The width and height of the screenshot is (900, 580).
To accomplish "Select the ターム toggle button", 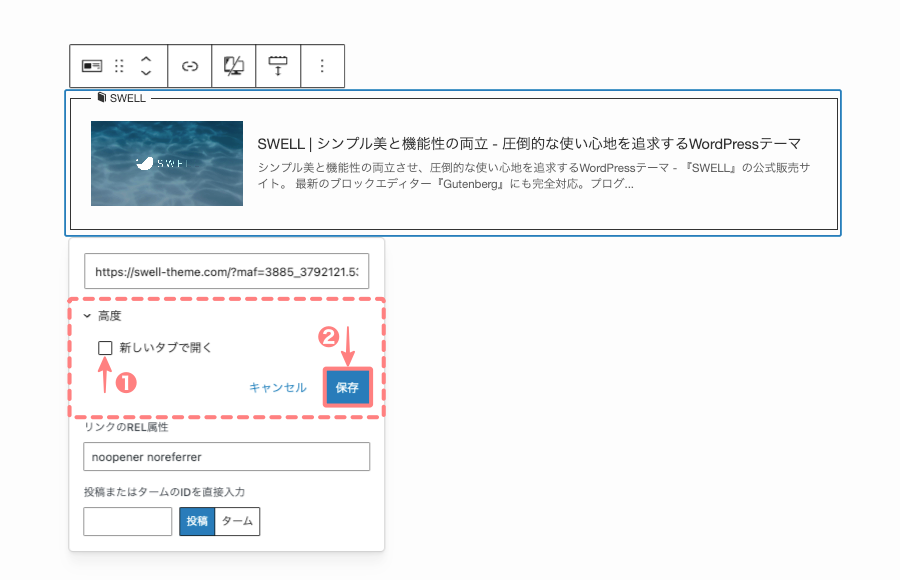I will (x=237, y=521).
